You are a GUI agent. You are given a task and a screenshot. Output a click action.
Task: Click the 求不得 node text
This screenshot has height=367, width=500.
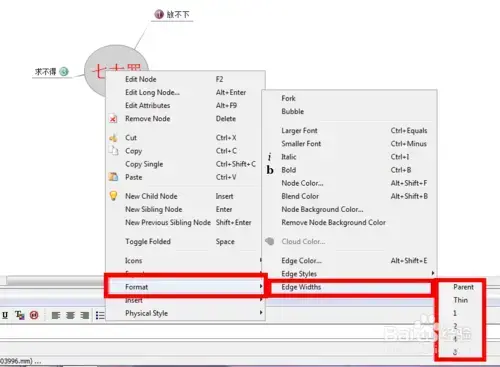tap(46, 72)
